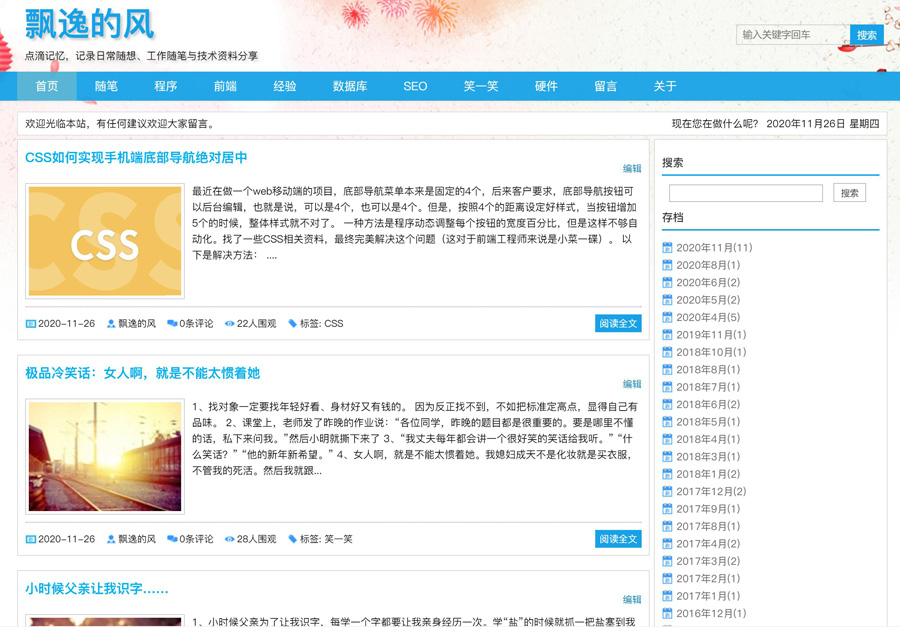Click the calendar icon beside 2019年11月(1) archive

point(667,335)
